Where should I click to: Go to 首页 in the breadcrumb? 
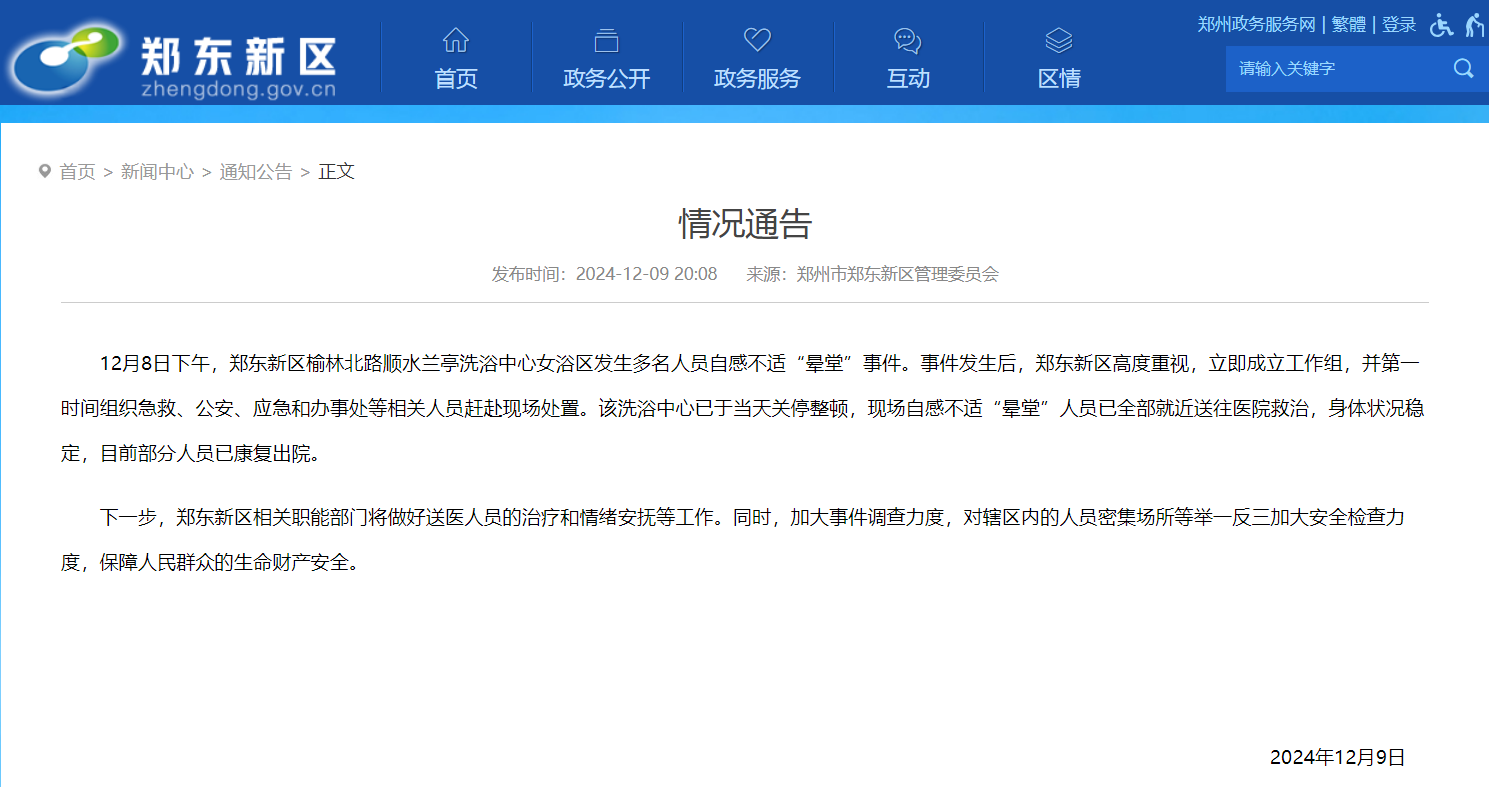[x=77, y=172]
